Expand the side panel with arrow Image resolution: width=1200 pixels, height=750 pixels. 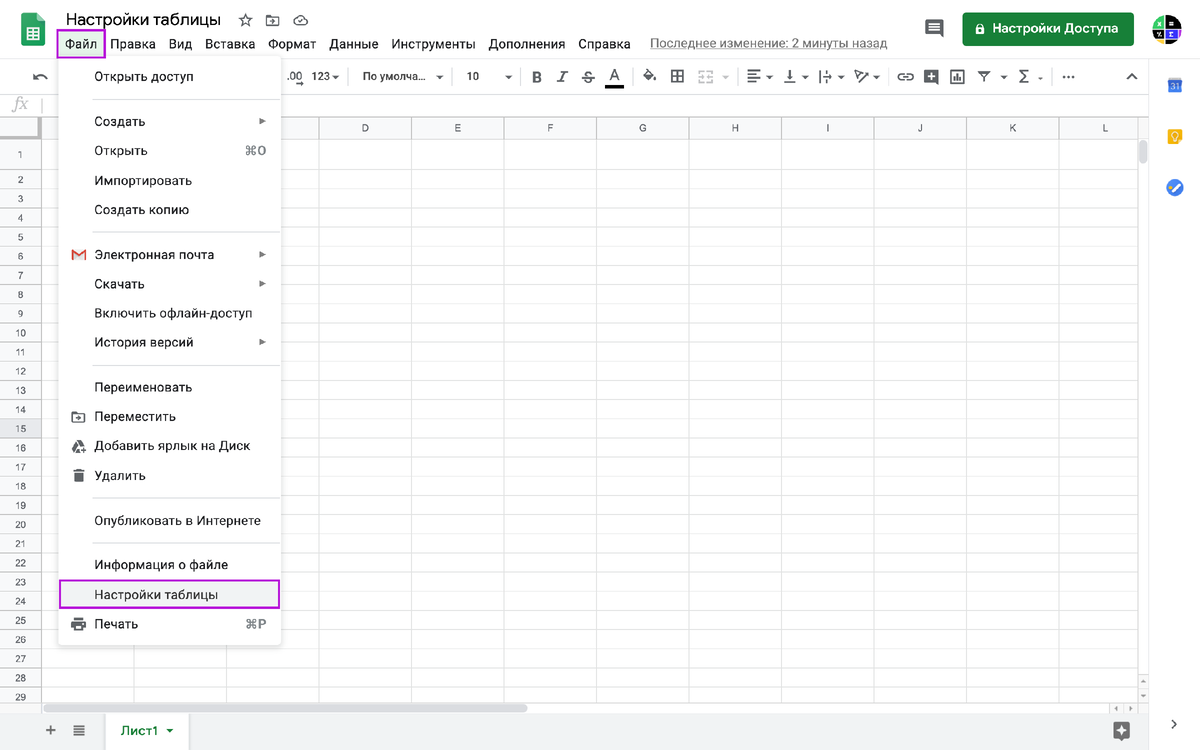pyautogui.click(x=1174, y=724)
